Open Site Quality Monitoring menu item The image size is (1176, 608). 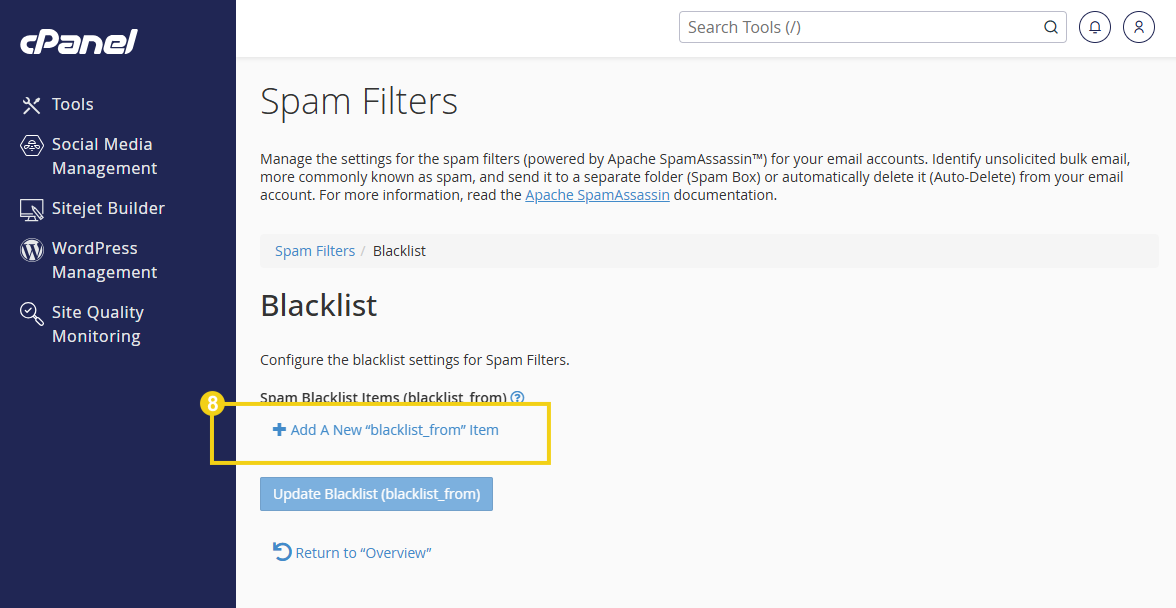[x=97, y=324]
